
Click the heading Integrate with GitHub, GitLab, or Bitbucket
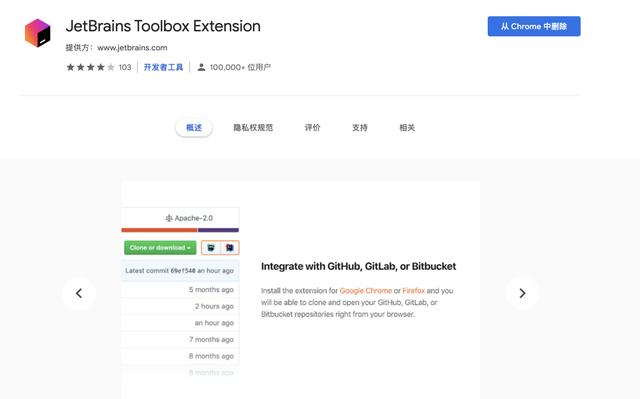358,266
